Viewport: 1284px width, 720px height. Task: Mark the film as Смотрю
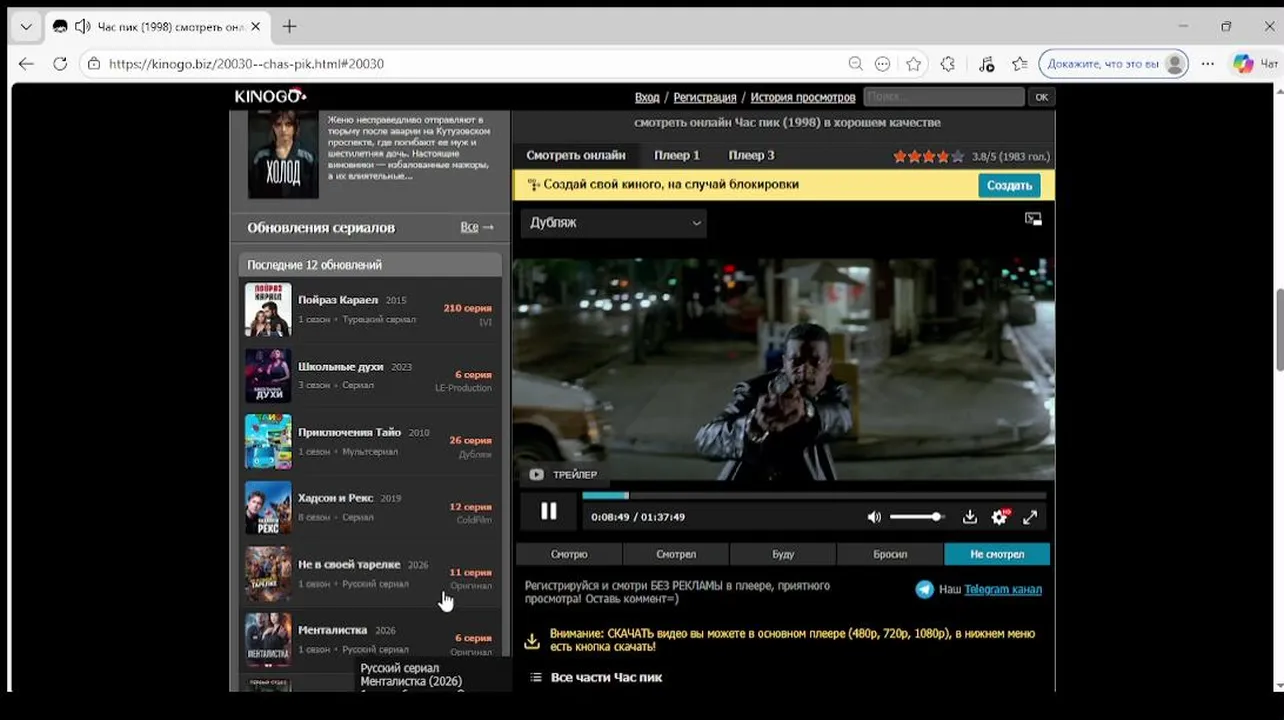(569, 554)
